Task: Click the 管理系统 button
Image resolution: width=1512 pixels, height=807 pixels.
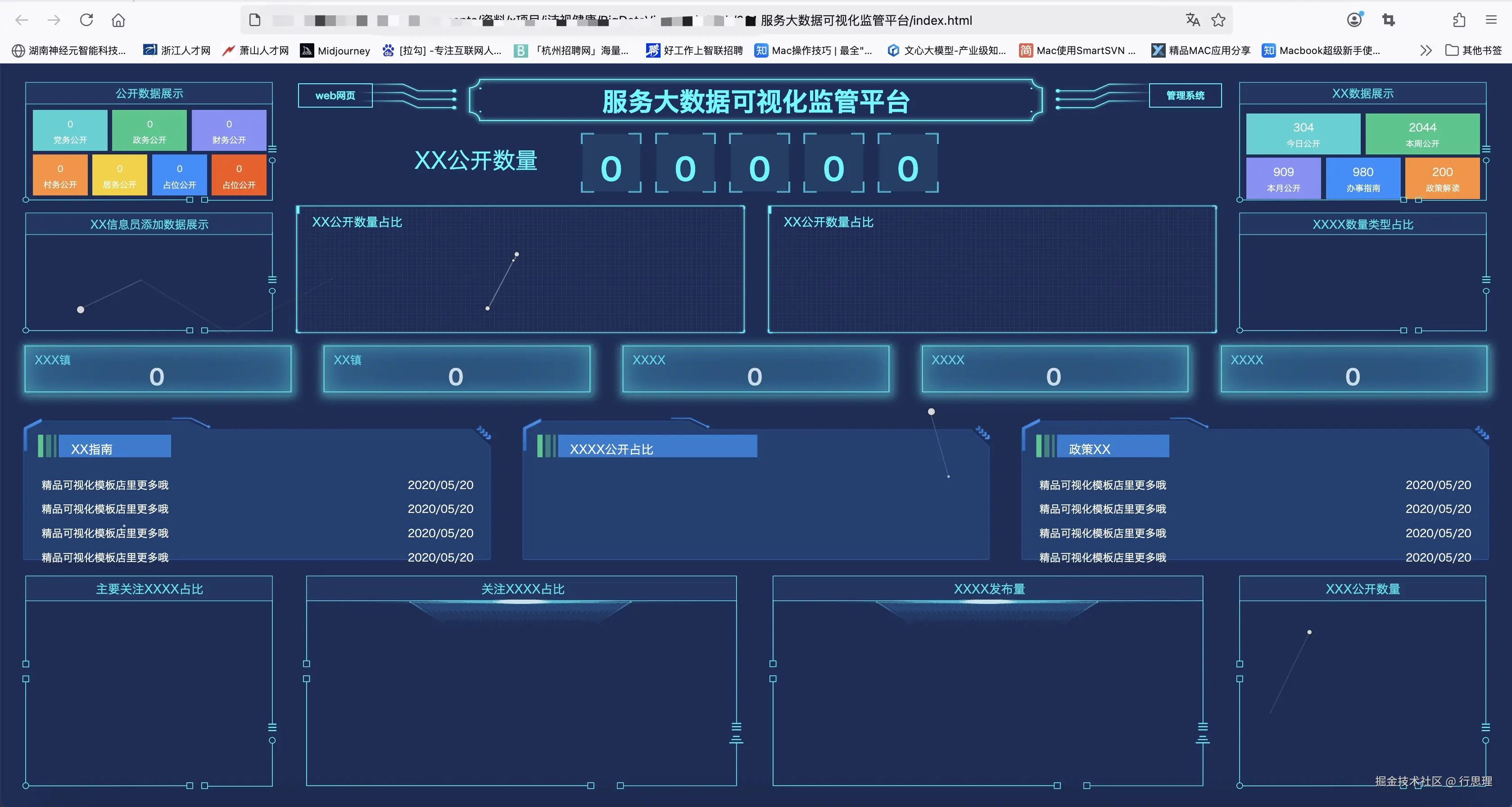Action: (1185, 95)
